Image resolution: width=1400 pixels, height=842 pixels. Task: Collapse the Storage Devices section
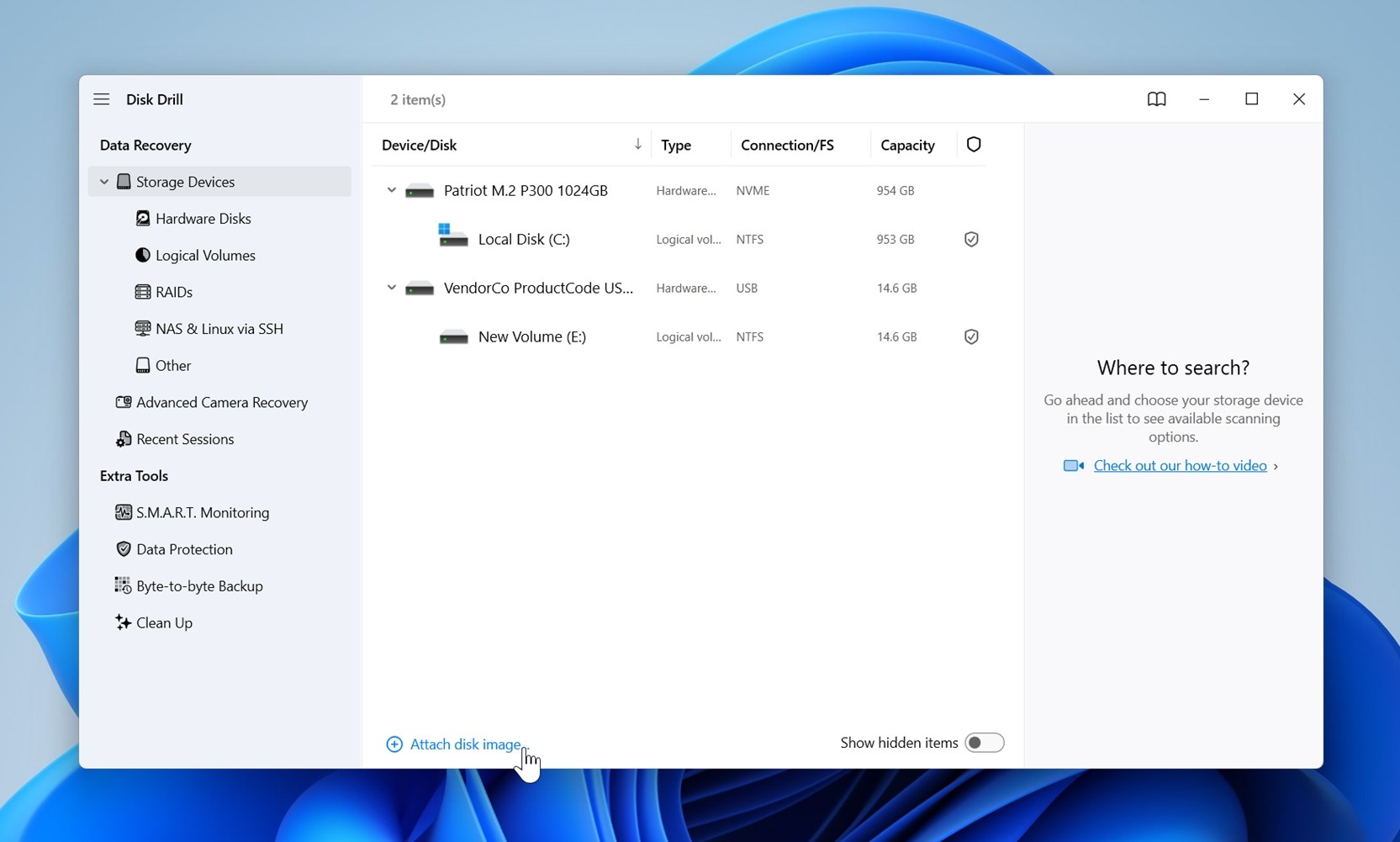(103, 181)
